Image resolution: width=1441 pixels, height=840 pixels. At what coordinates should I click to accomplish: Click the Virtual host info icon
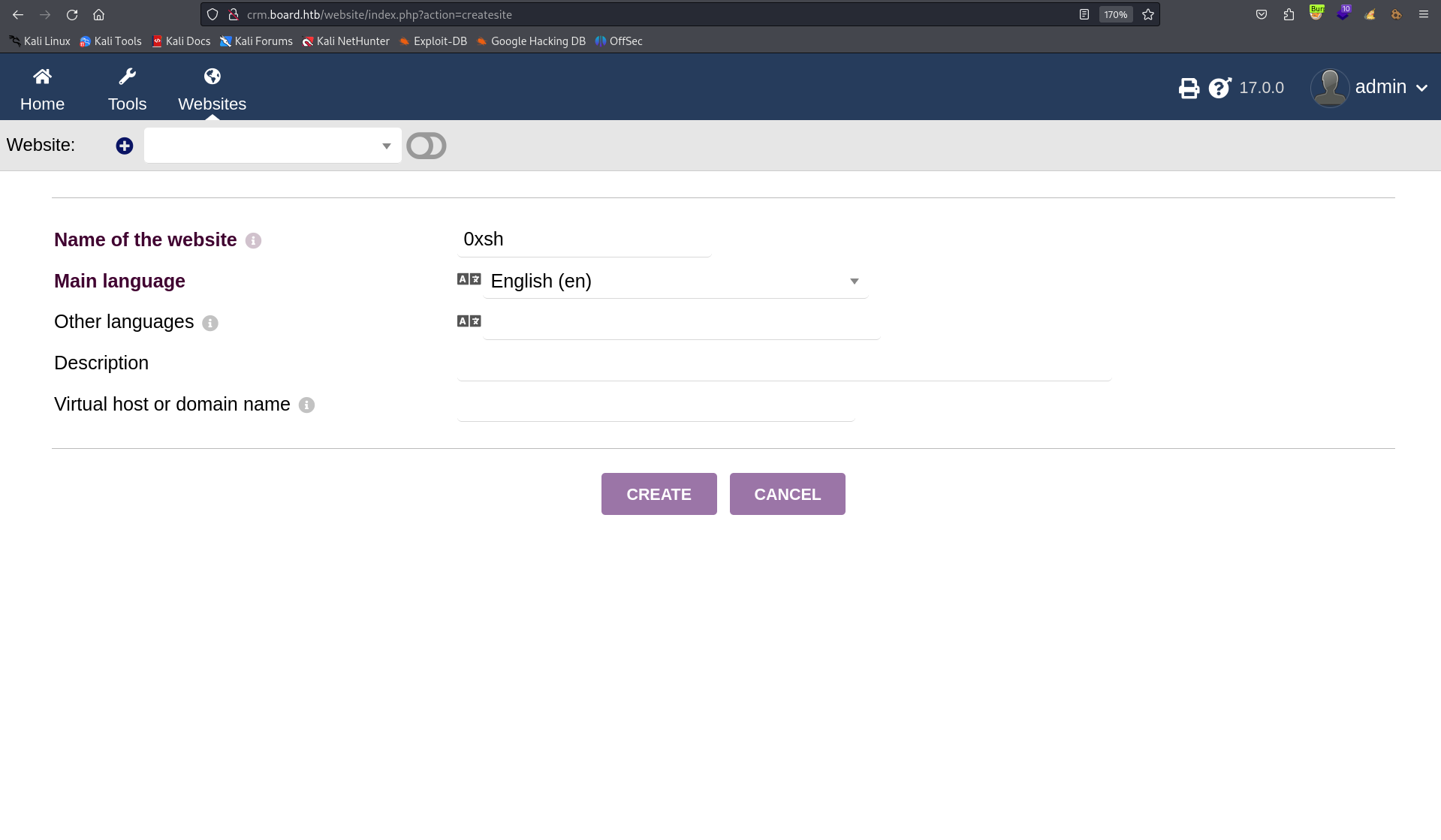coord(306,405)
